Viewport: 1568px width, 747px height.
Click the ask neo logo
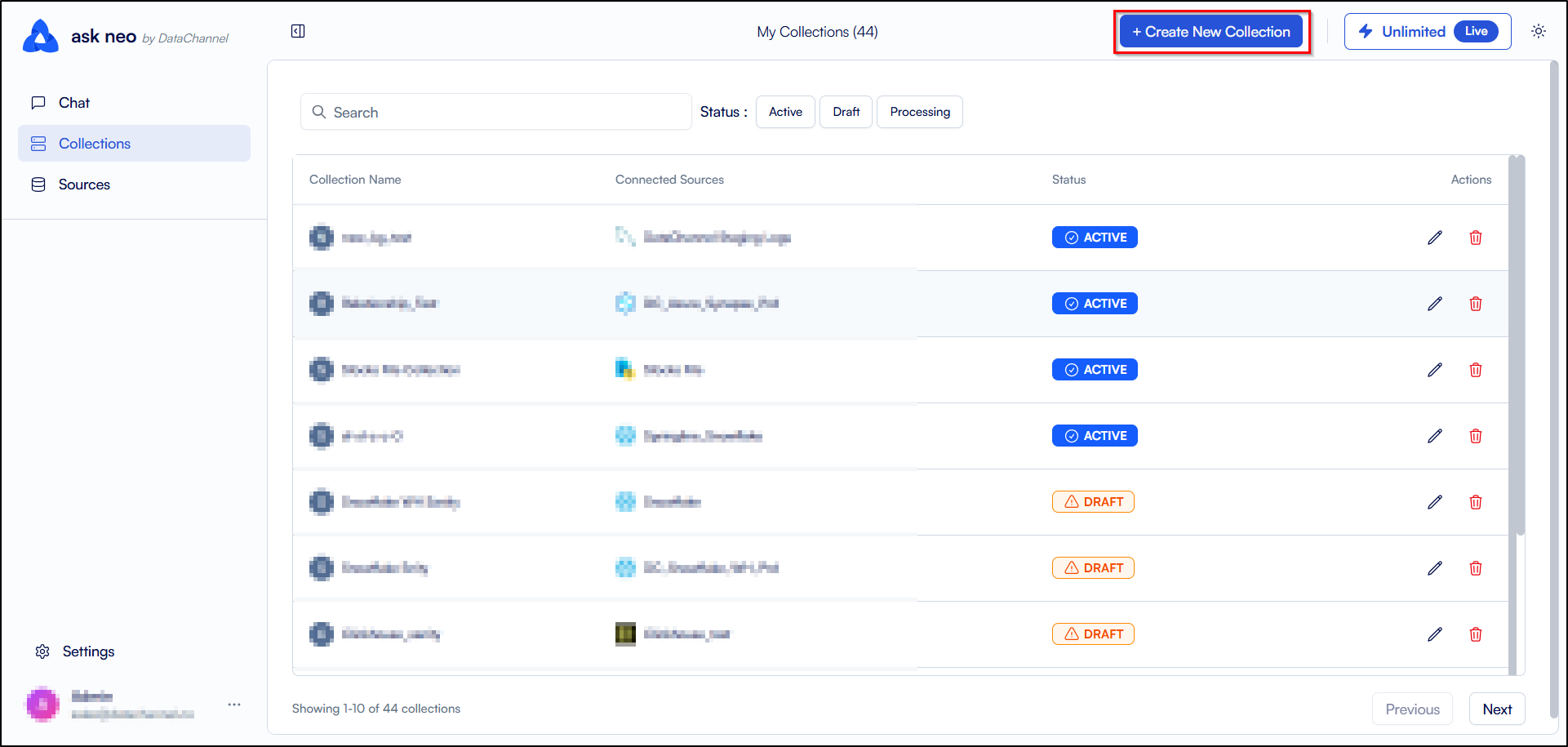41,36
